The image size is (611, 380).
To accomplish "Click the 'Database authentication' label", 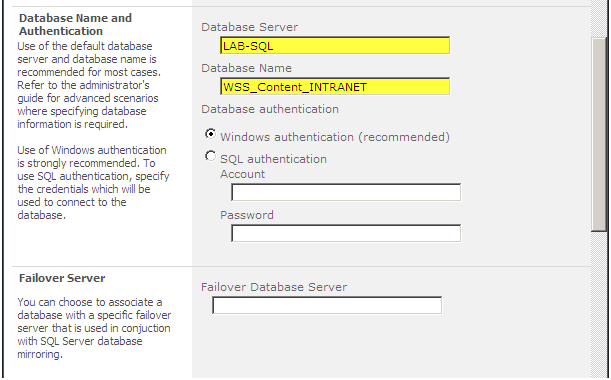I will tap(270, 109).
